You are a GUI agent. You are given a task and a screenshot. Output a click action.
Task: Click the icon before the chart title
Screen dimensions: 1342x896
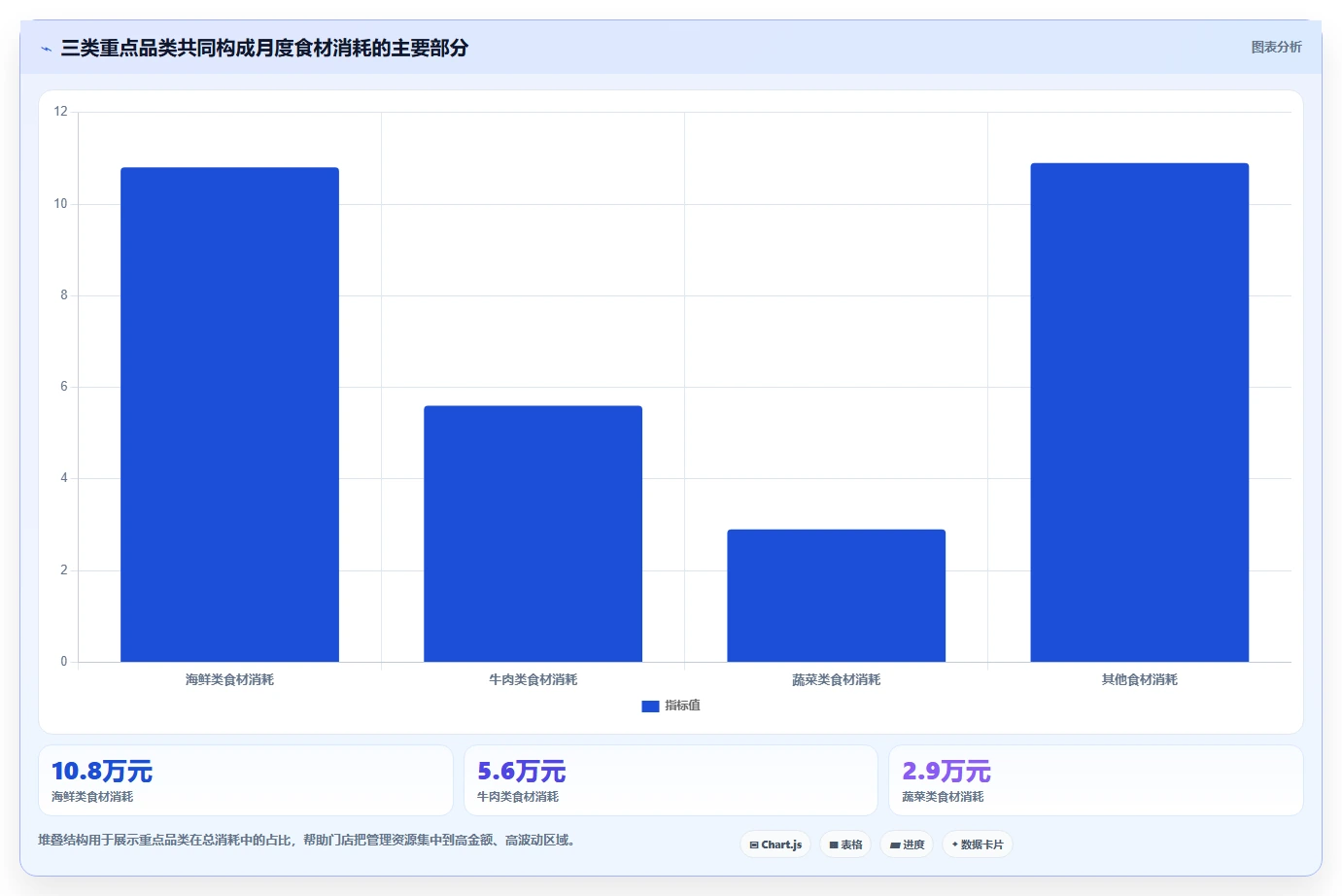tap(46, 49)
